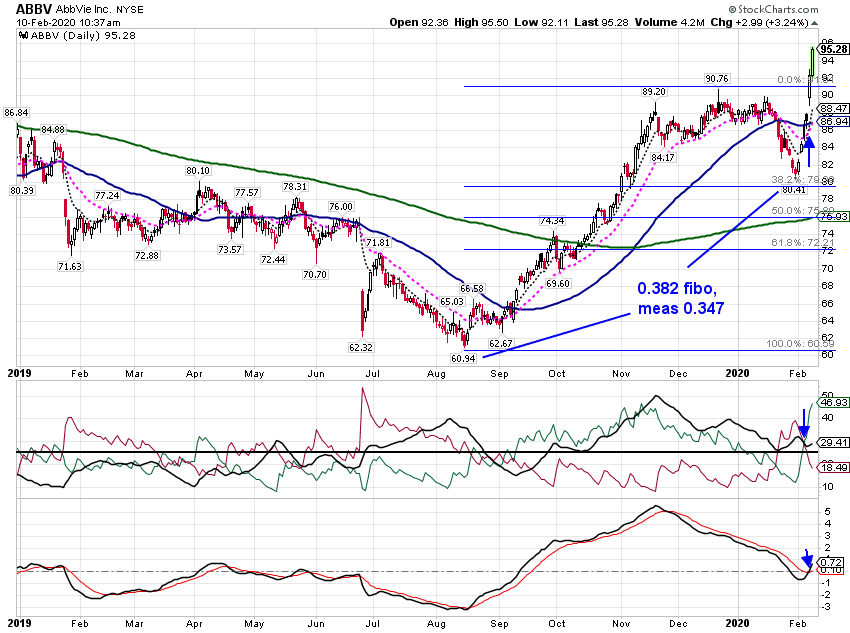
Task: Click the 80.10 April high label
Action: coord(198,171)
